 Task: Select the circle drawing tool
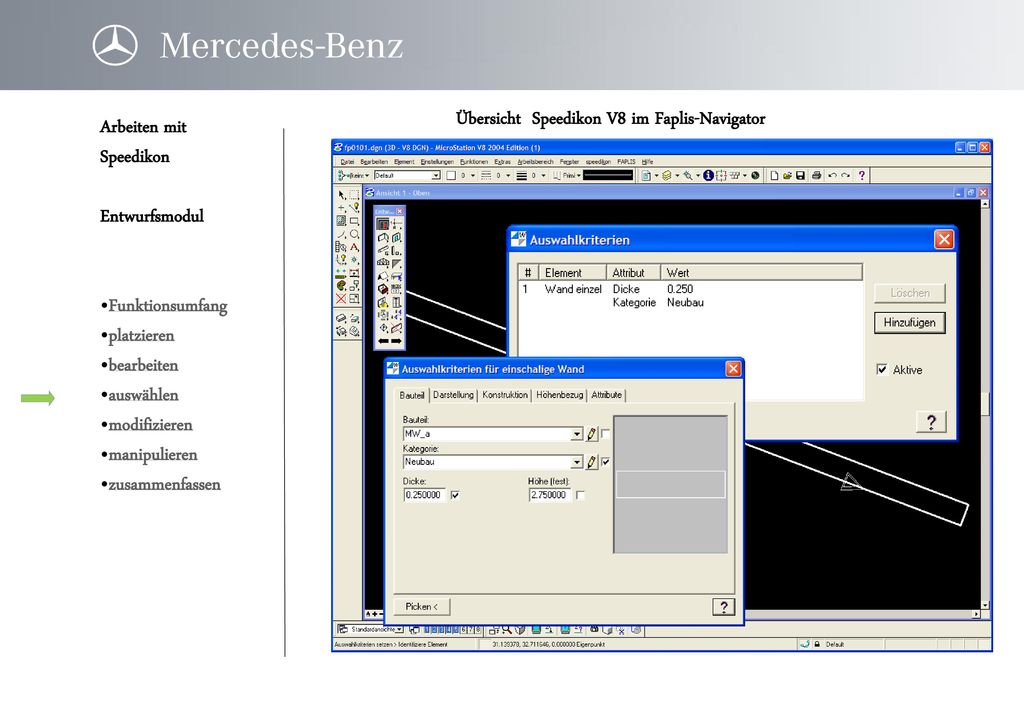pyautogui.click(x=354, y=234)
